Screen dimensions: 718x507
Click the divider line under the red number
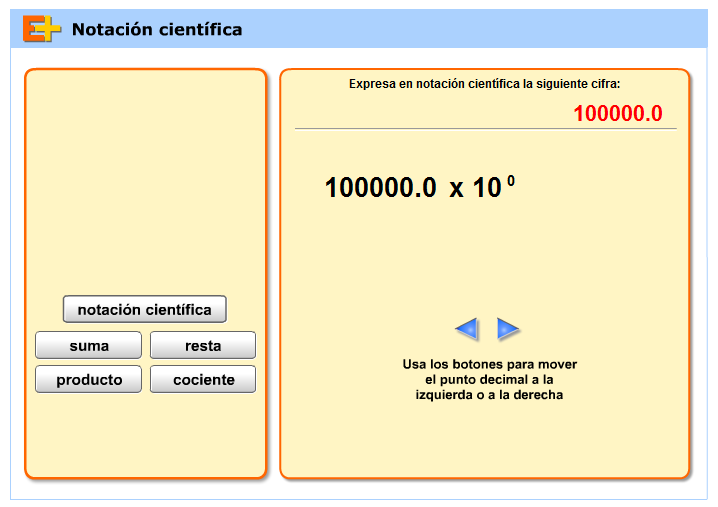tap(485, 129)
